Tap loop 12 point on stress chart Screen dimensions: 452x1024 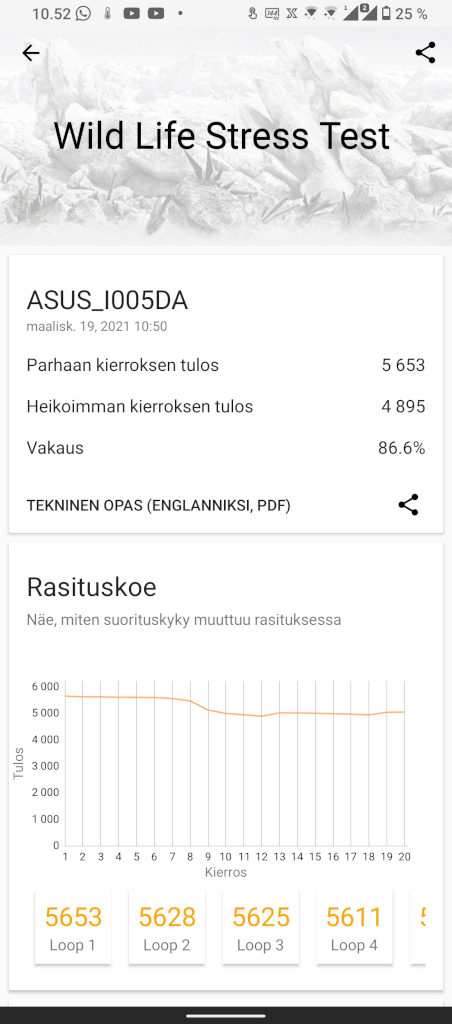(x=261, y=716)
